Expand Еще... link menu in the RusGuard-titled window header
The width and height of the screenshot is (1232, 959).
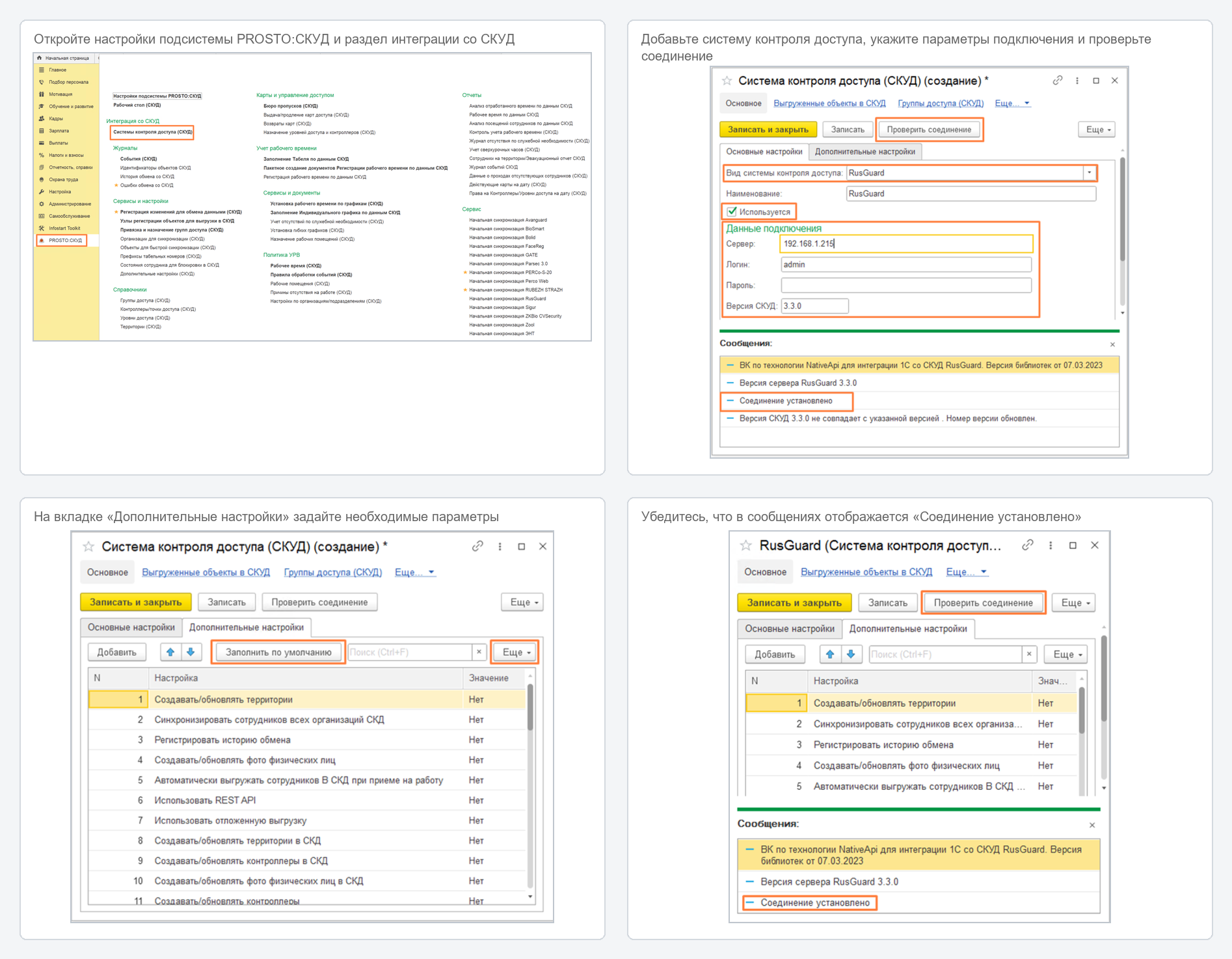[966, 572]
